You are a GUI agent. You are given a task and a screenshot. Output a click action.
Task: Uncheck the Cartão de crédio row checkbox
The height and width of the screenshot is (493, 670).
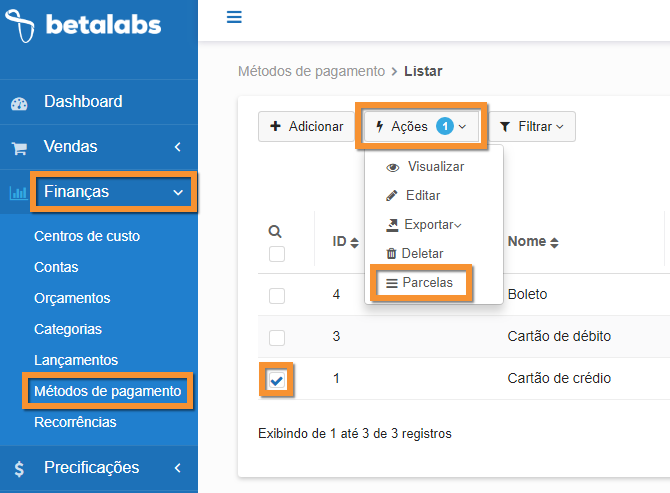(x=276, y=380)
